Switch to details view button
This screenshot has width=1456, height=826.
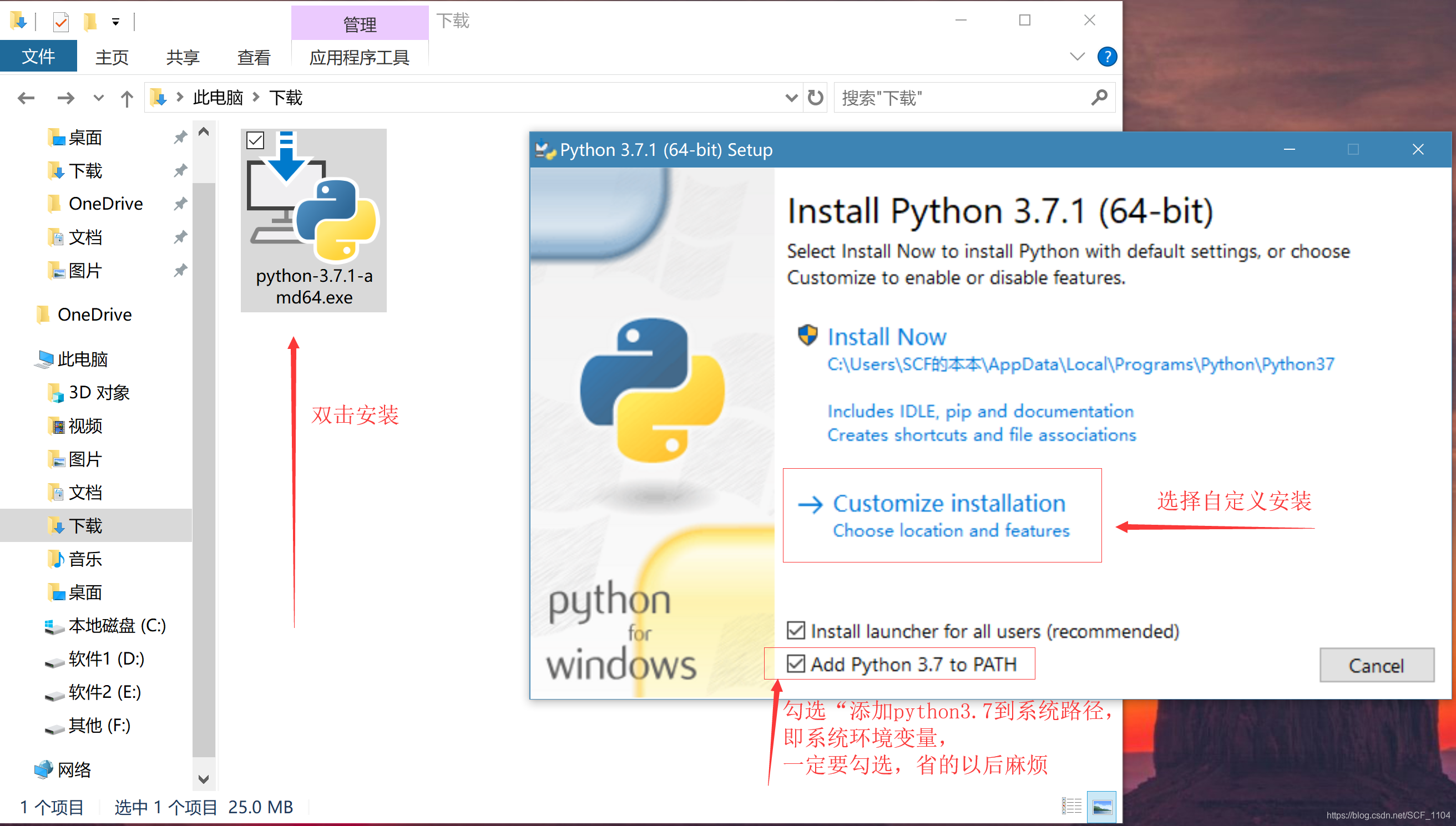(x=1071, y=806)
